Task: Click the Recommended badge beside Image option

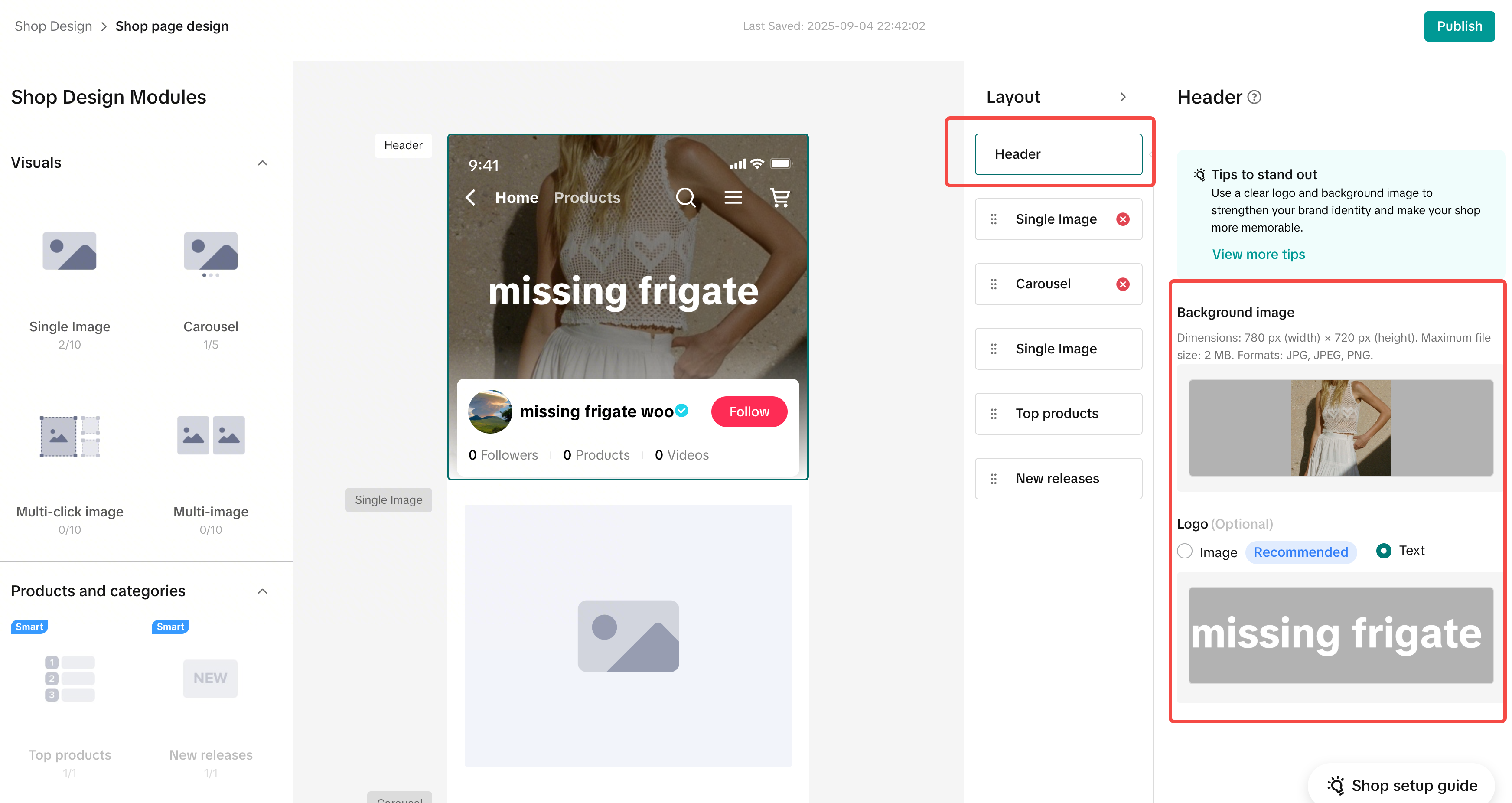Action: 1301,552
